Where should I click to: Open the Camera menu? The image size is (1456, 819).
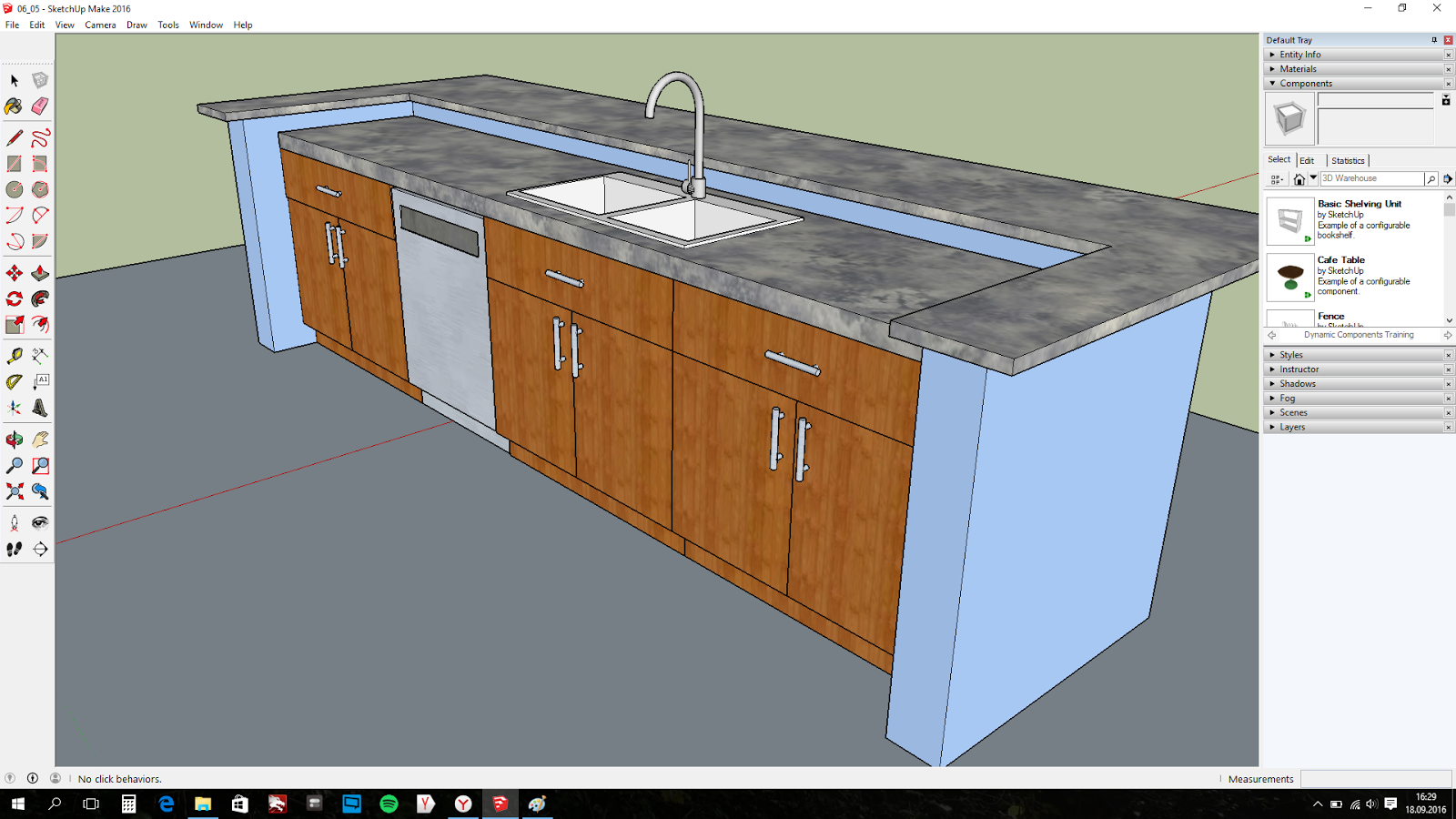[x=100, y=25]
